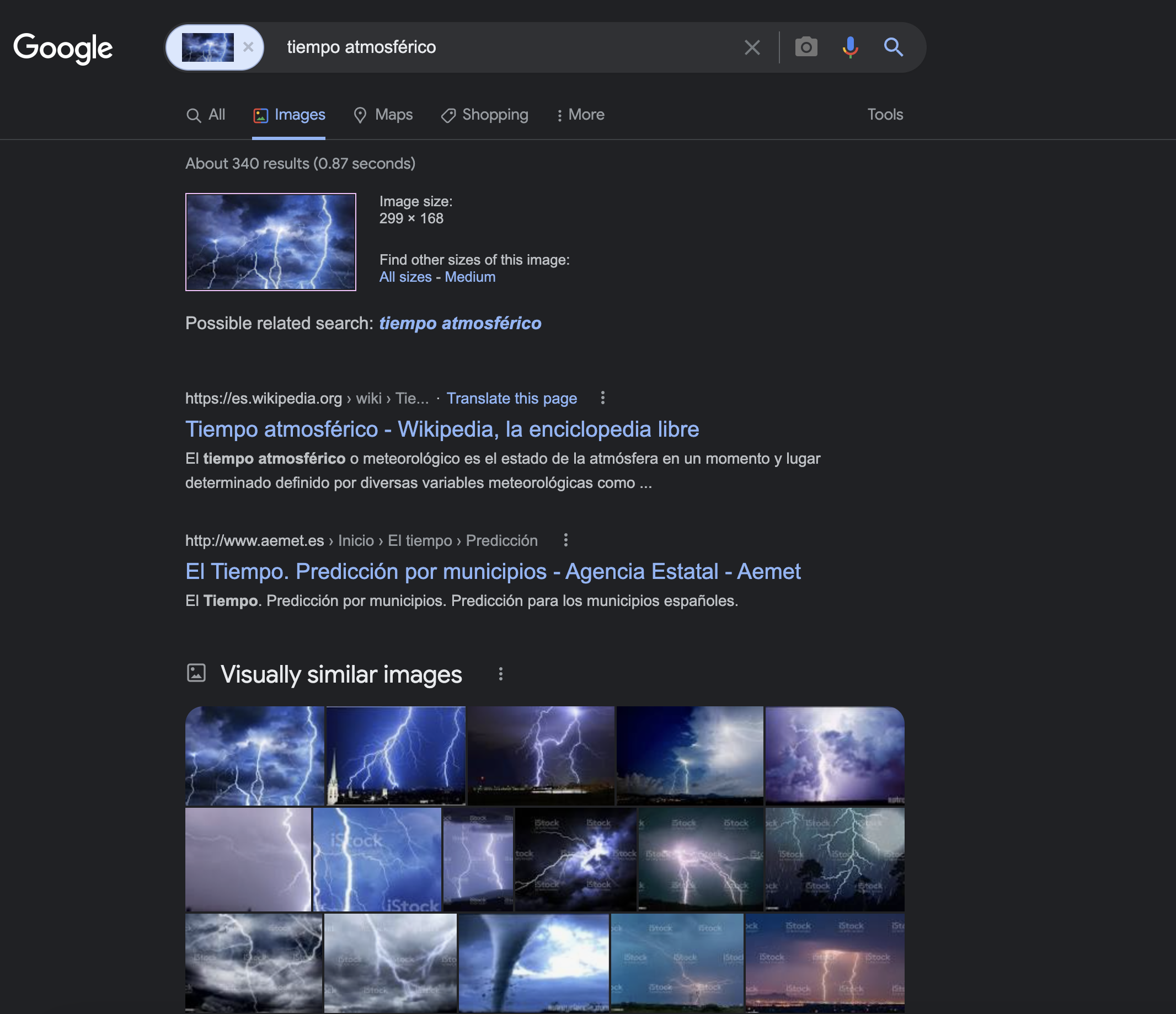Screen dimensions: 1176x1014
Task: Expand the More search categories menu
Action: (x=580, y=115)
